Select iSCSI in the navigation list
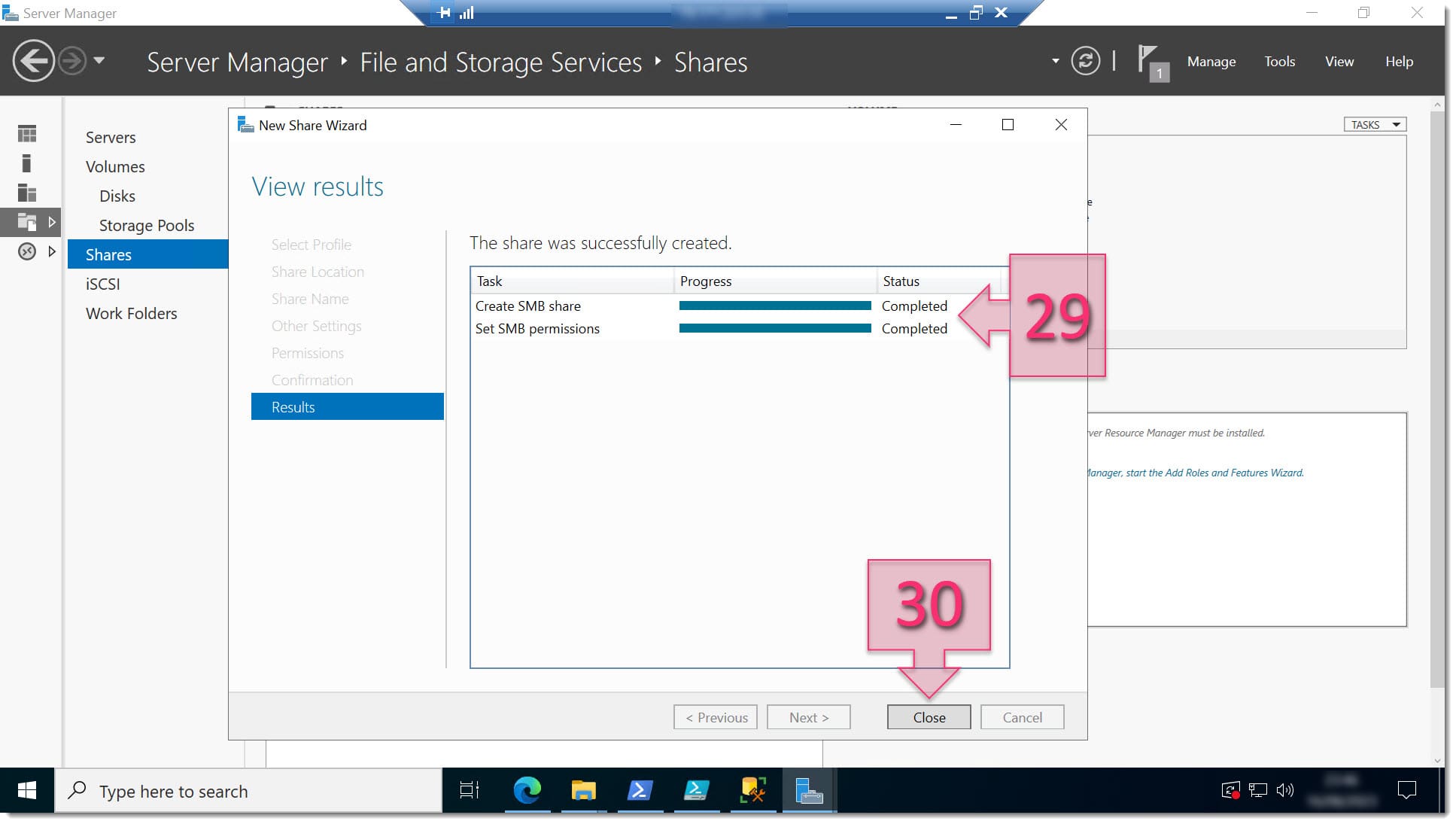Viewport: 1456px width, 824px height. (x=103, y=284)
